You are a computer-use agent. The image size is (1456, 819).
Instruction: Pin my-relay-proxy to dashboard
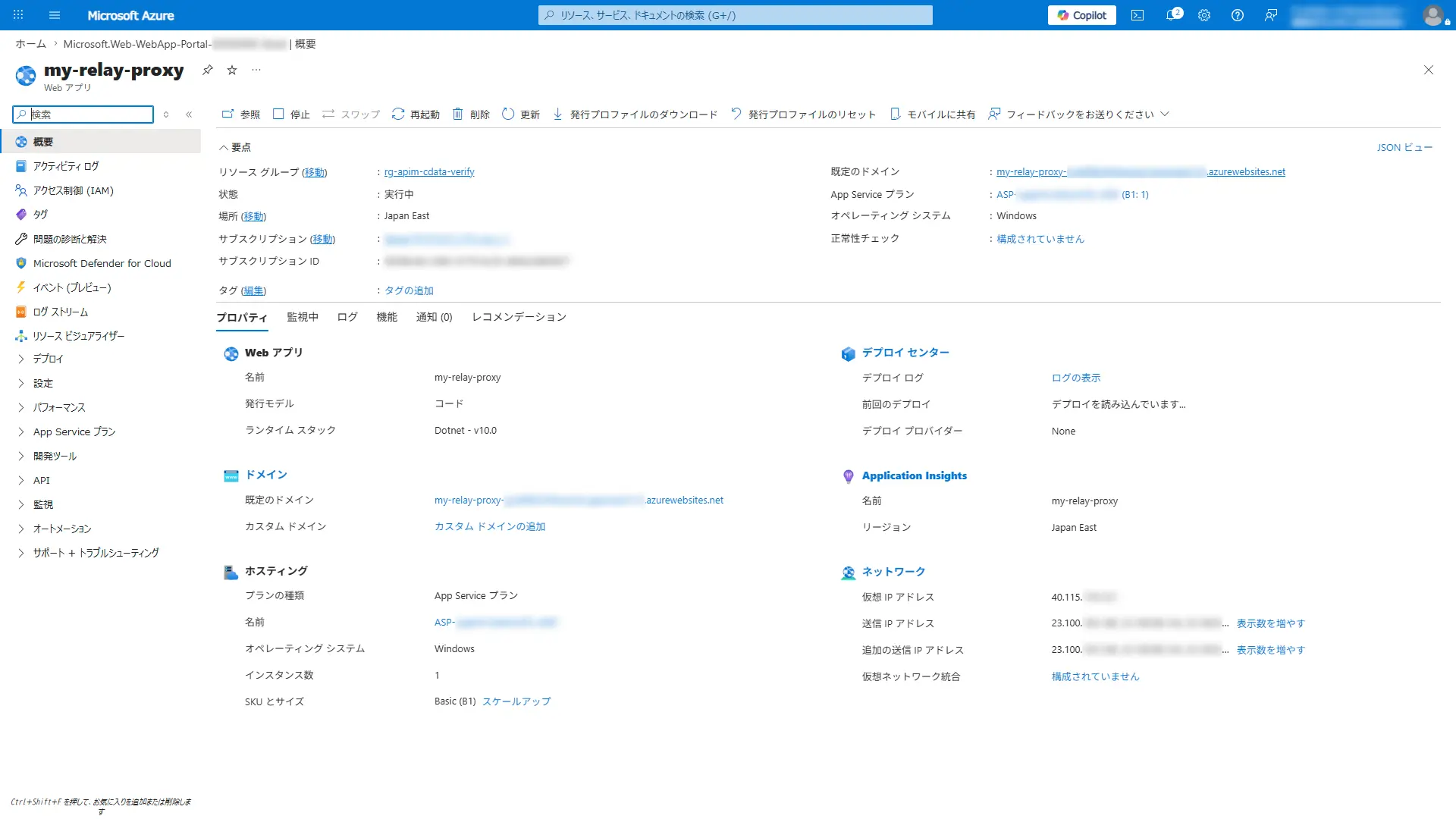coord(207,70)
